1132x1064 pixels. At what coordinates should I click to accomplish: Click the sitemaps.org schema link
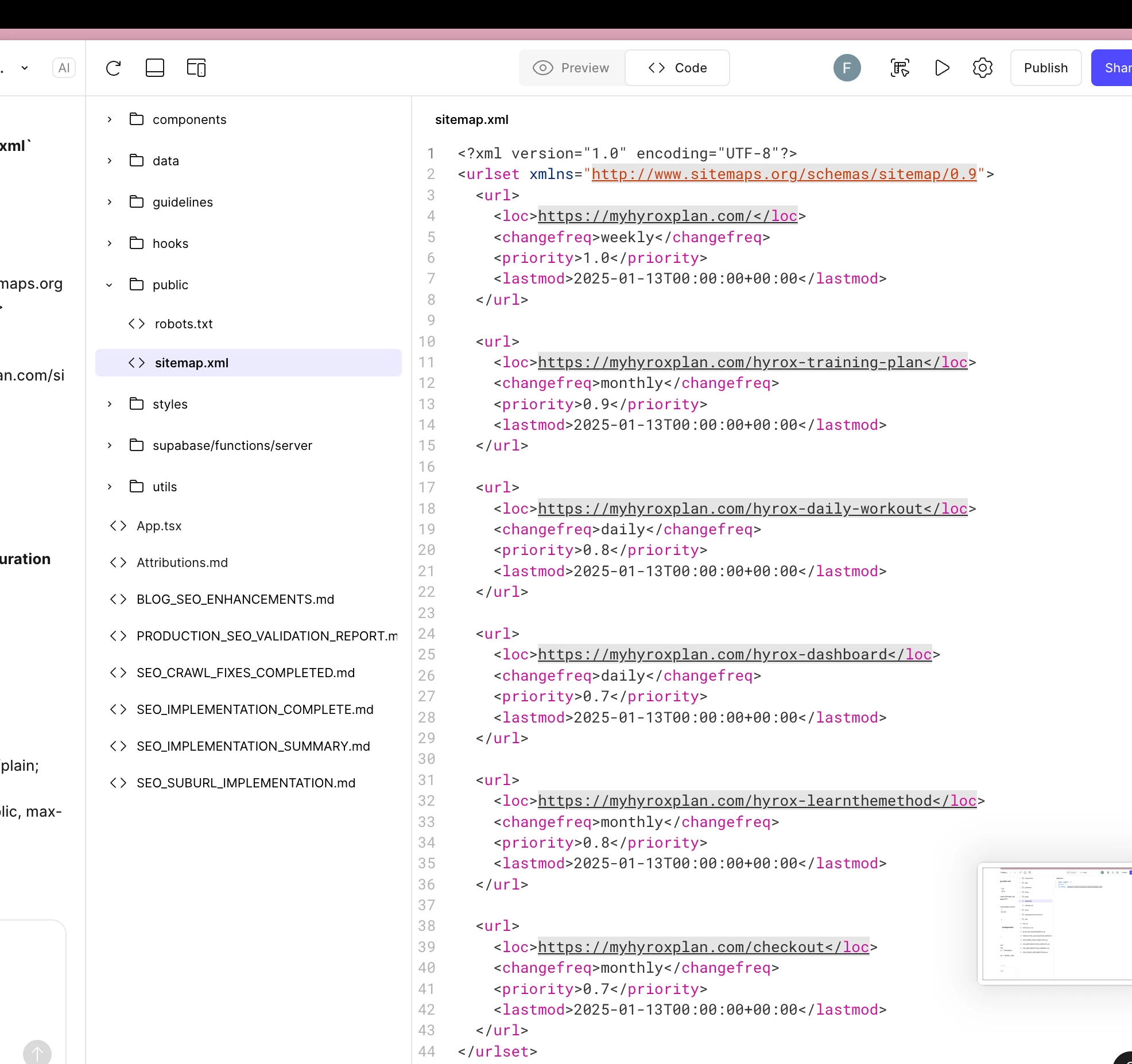[x=784, y=174]
